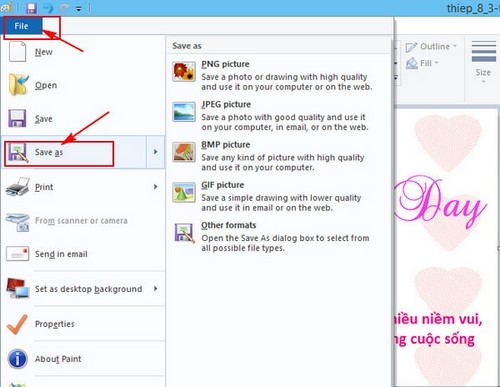
Task: Click the Open folder icon
Action: click(x=19, y=85)
